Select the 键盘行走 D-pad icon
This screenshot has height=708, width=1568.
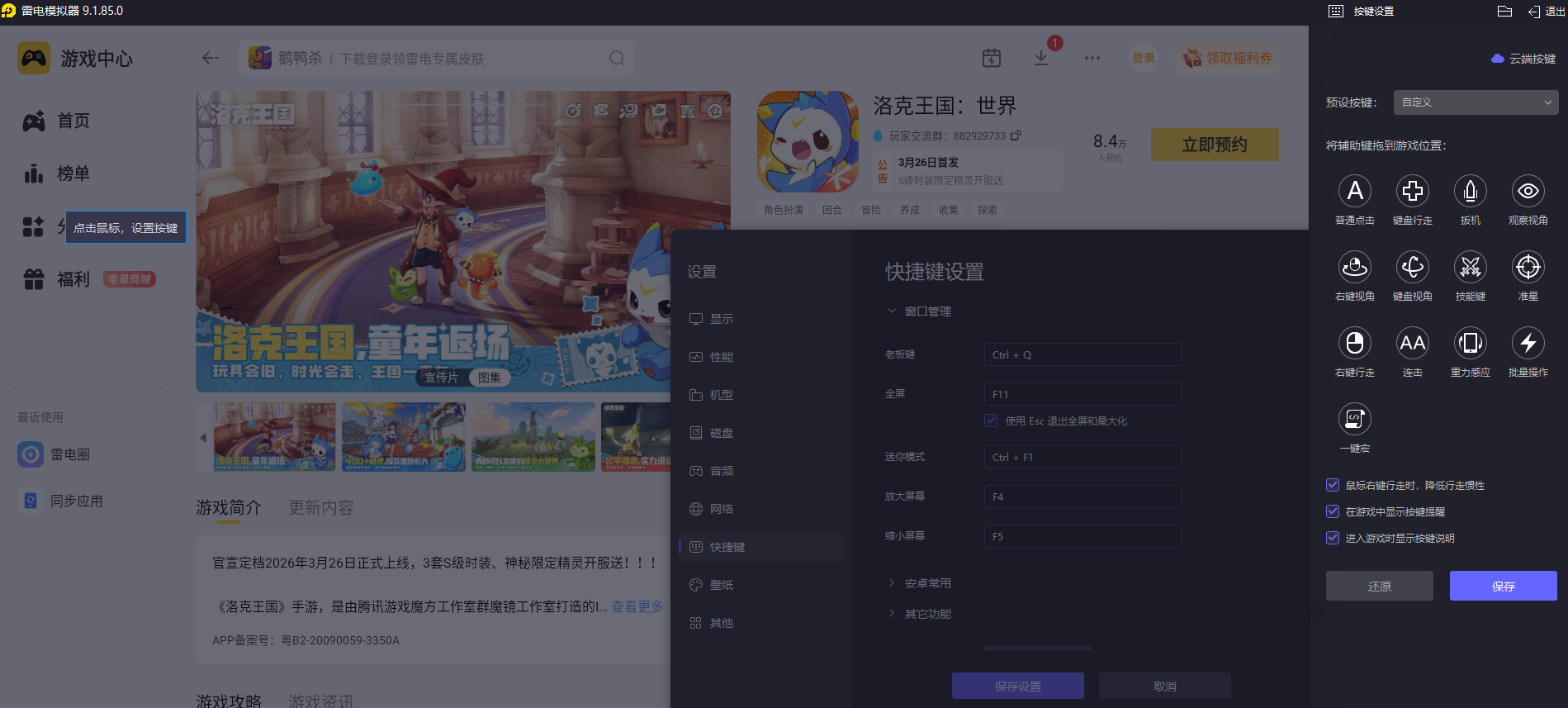point(1412,191)
